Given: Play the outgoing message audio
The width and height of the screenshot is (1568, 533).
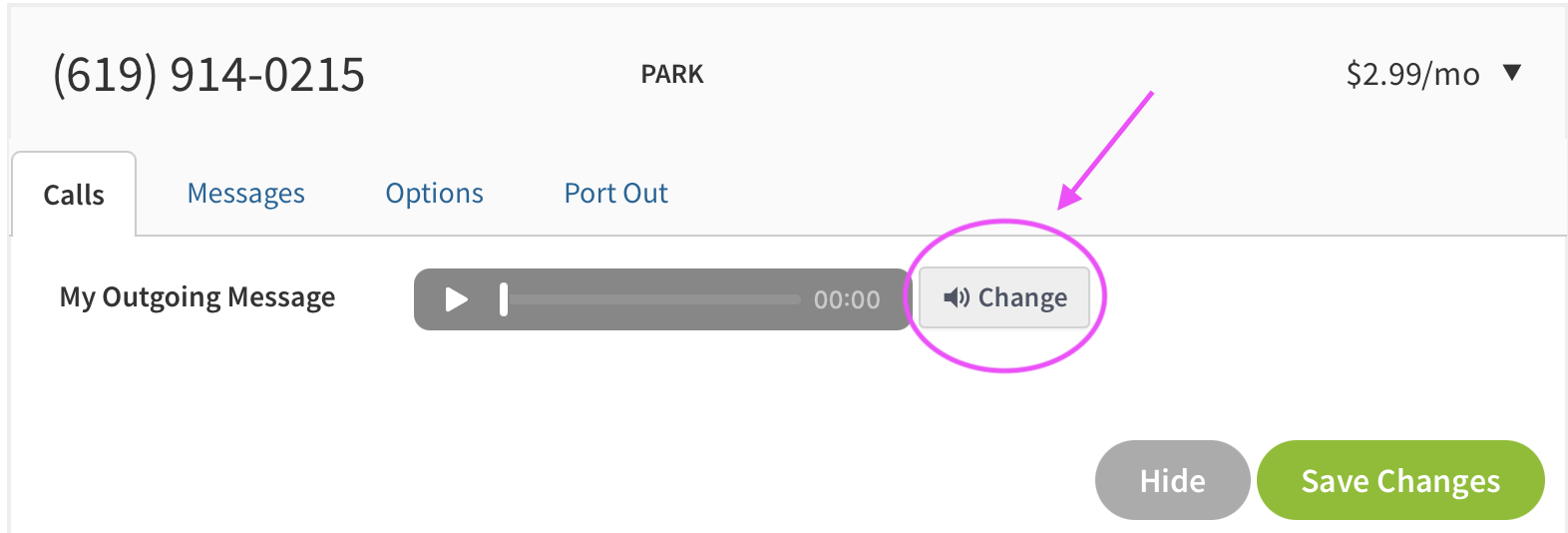Looking at the screenshot, I should 456,299.
